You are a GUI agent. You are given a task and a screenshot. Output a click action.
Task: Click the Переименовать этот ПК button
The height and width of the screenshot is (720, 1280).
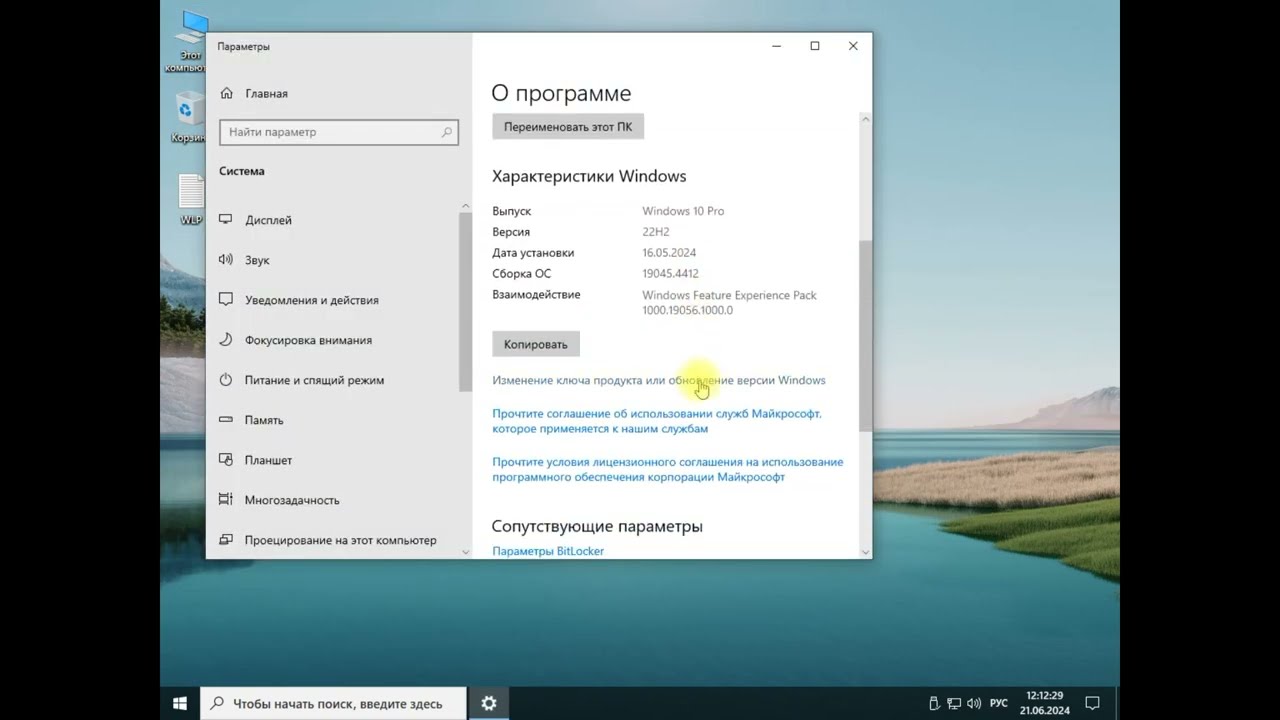tap(568, 127)
